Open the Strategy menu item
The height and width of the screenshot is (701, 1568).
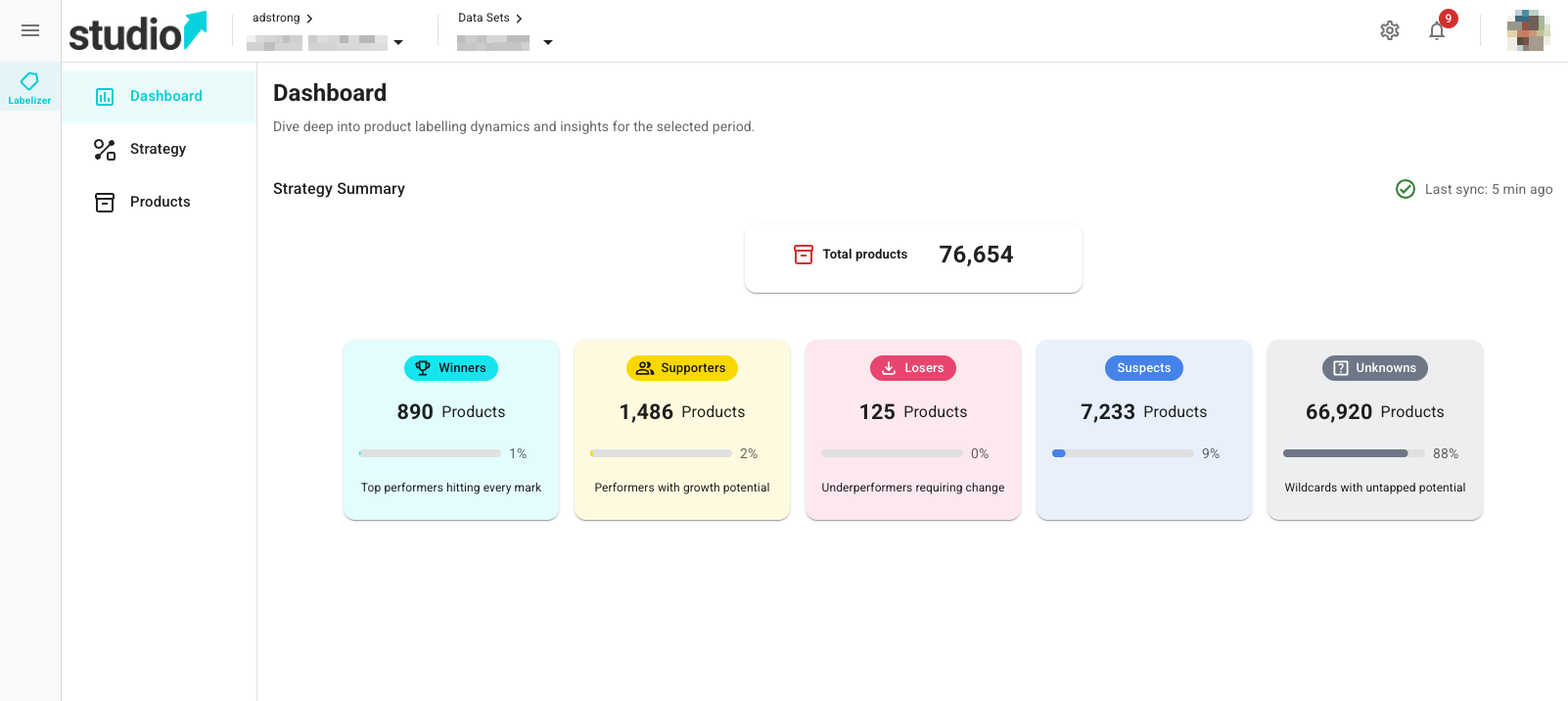[160, 149]
